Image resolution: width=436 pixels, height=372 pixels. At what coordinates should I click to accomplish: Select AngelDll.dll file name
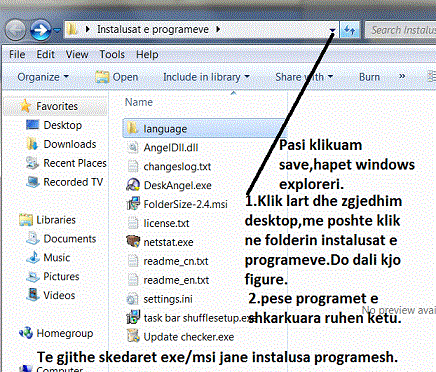pos(171,148)
